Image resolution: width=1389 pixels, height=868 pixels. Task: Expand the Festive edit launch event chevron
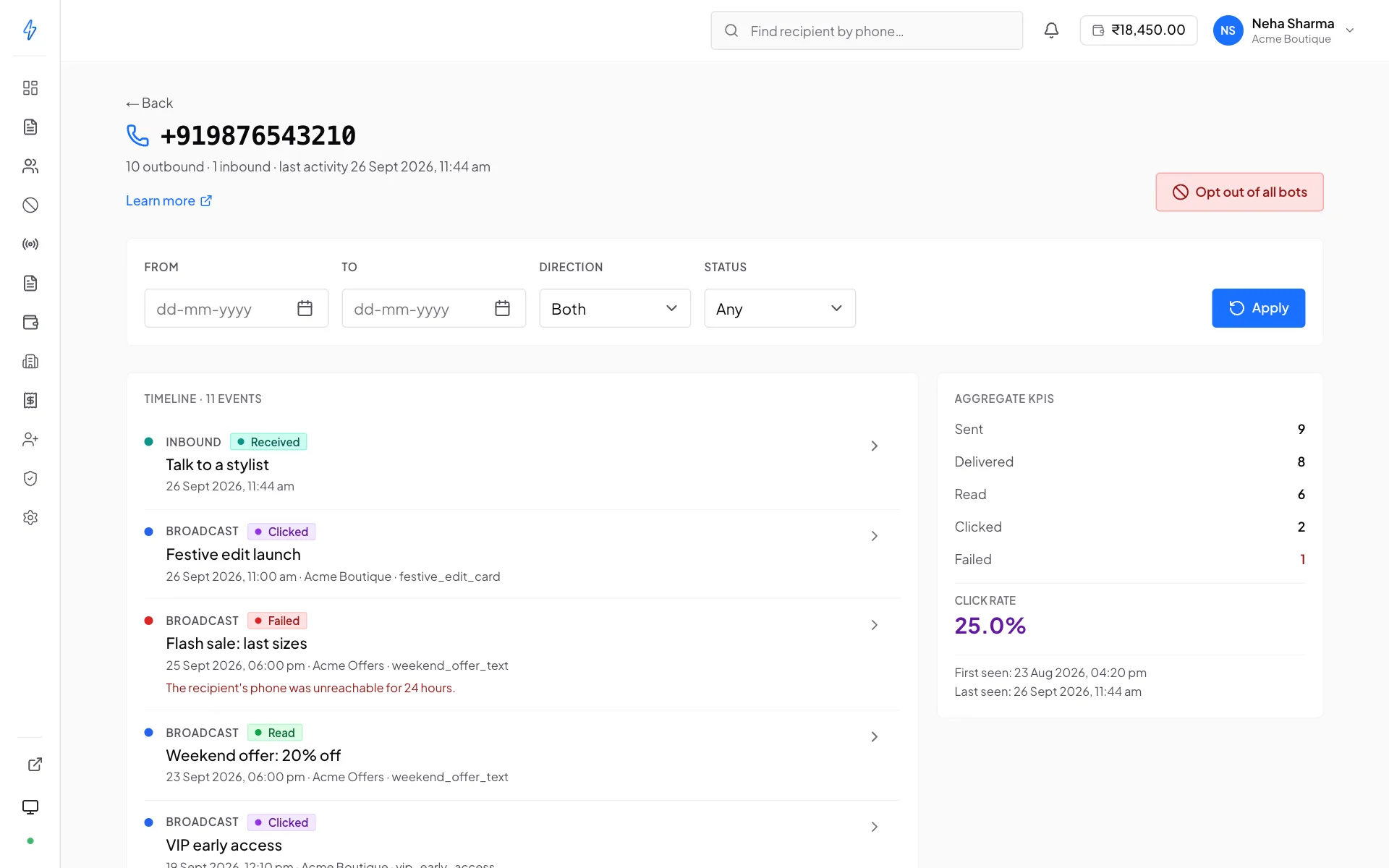pos(874,536)
